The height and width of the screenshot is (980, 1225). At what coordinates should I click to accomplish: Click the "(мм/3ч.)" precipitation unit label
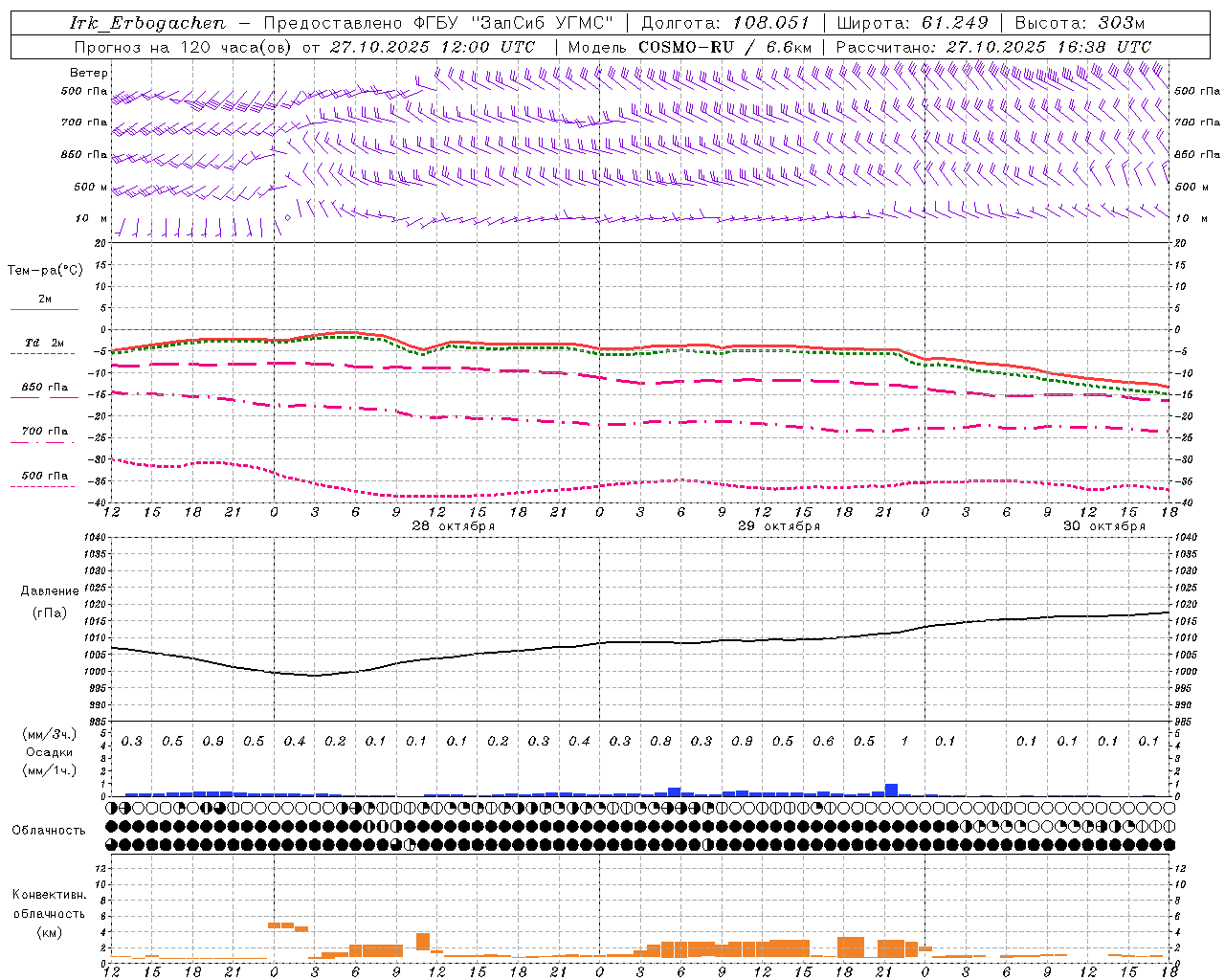click(x=49, y=734)
